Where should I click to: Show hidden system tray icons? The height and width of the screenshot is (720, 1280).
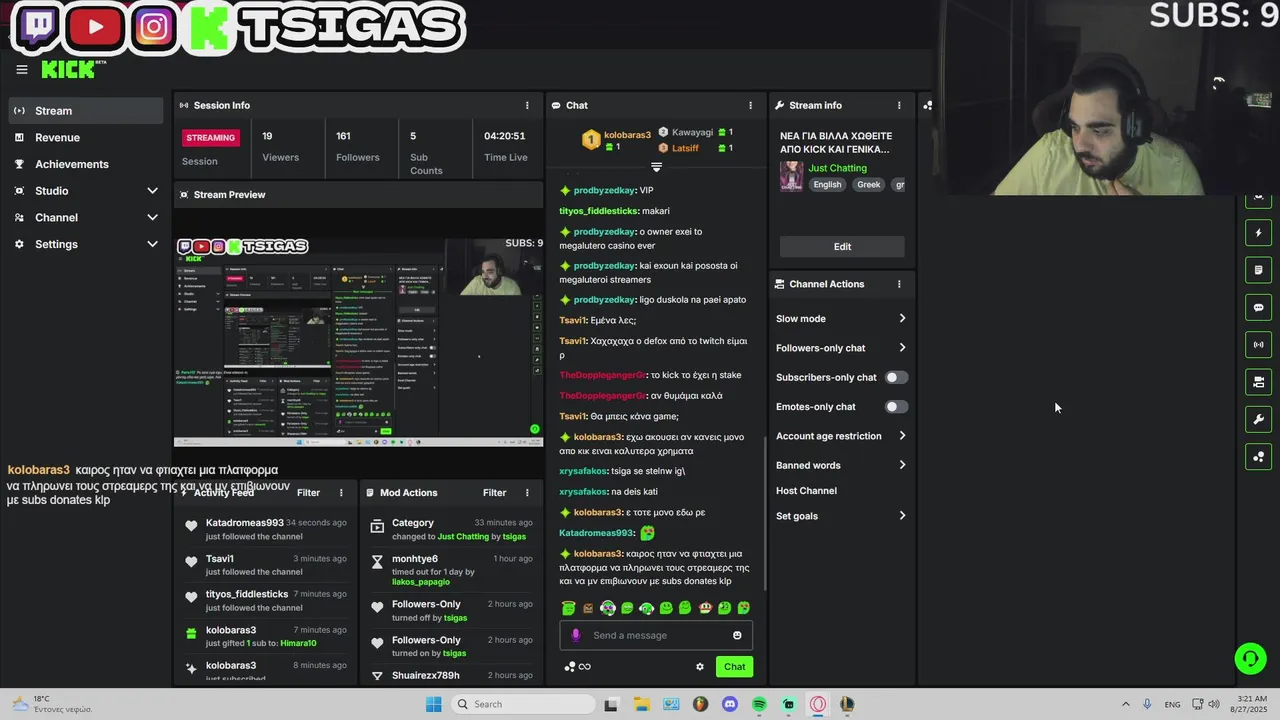(1125, 704)
